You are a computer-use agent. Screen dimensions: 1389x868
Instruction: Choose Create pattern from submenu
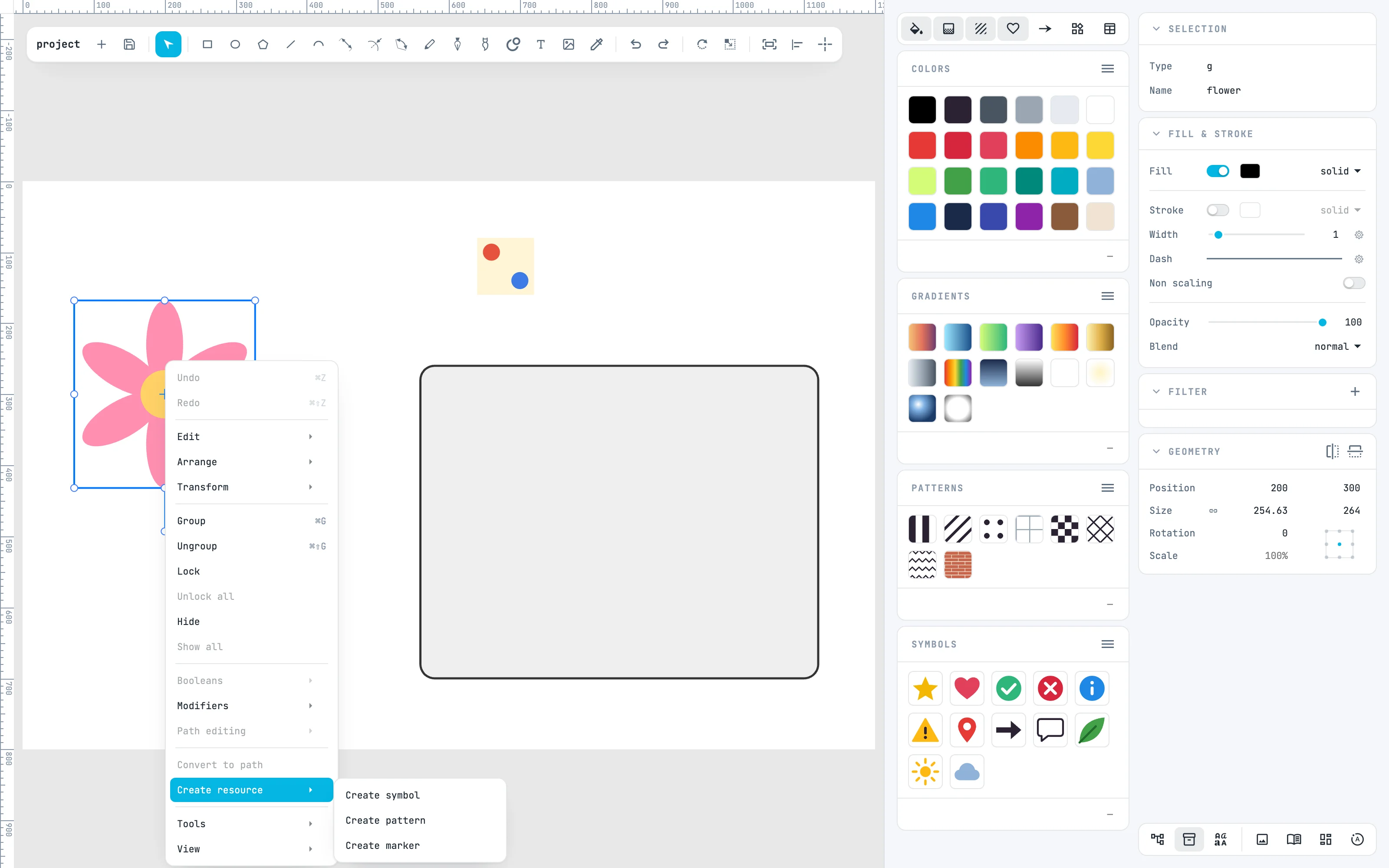pyautogui.click(x=420, y=820)
